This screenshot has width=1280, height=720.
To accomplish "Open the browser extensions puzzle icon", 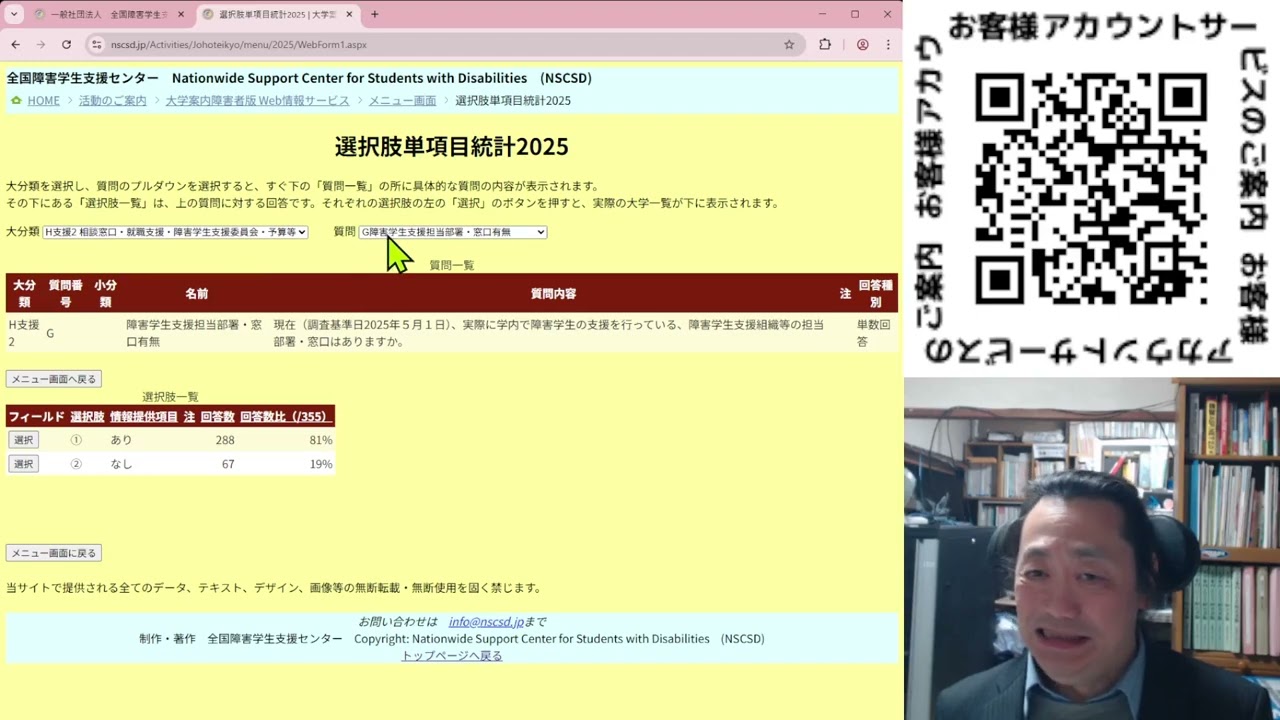I will (x=825, y=45).
